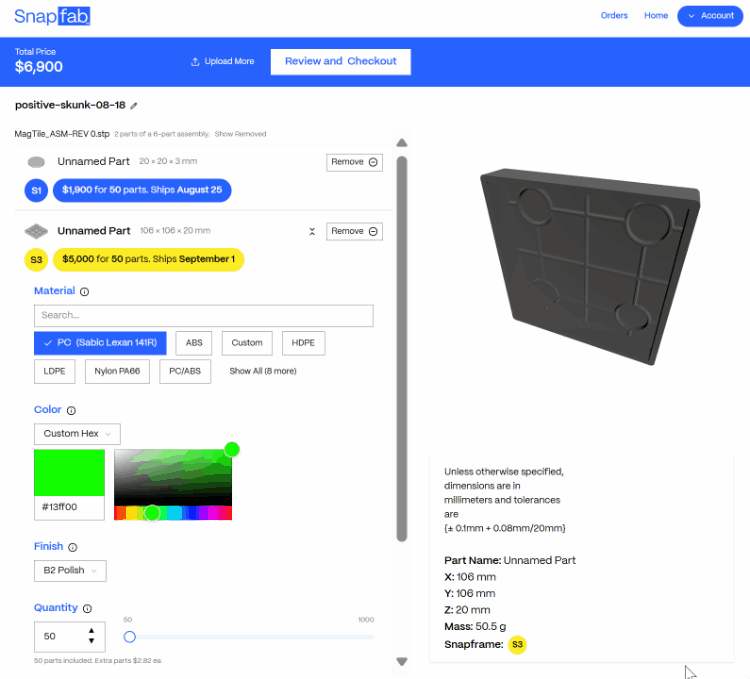Click the Material info icon
Image resolution: width=750 pixels, height=679 pixels.
[85, 292]
